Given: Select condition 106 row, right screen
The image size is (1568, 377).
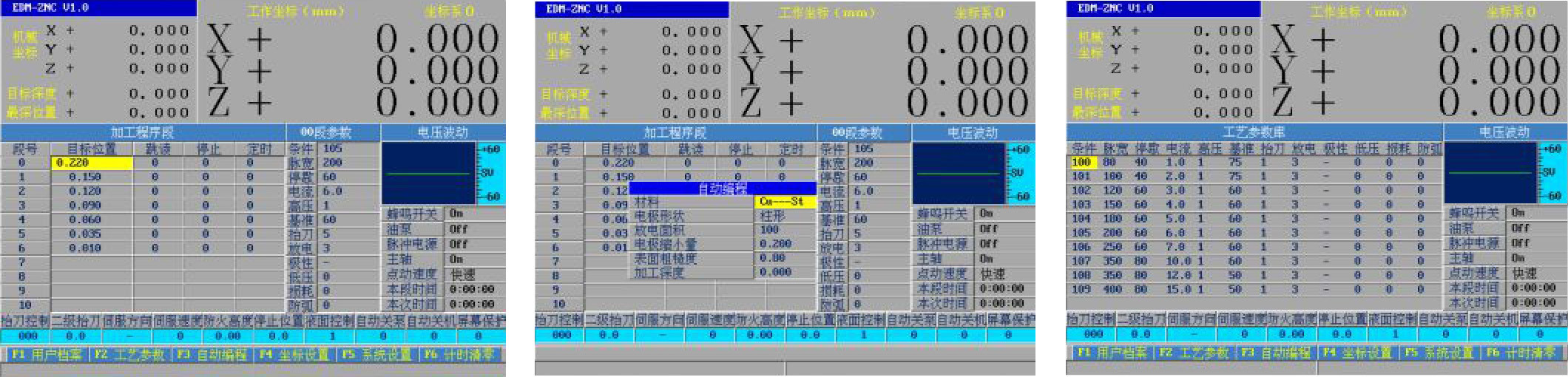Looking at the screenshot, I should point(1254,247).
